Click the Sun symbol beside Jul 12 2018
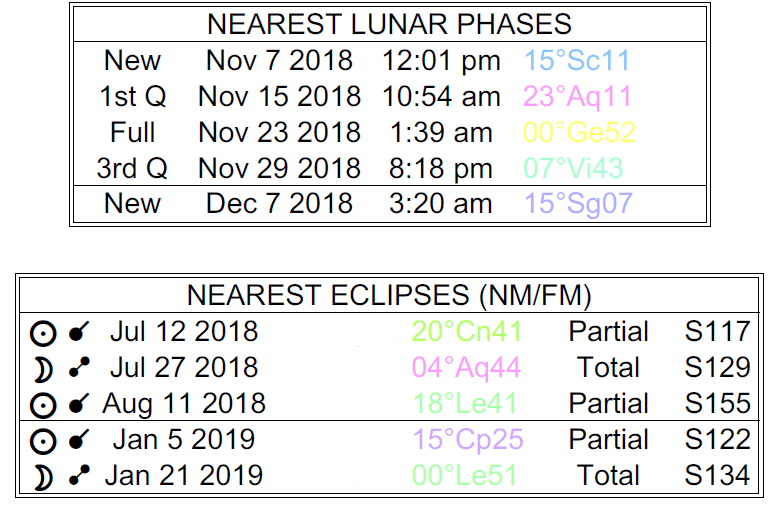The width and height of the screenshot is (775, 505). (x=43, y=333)
